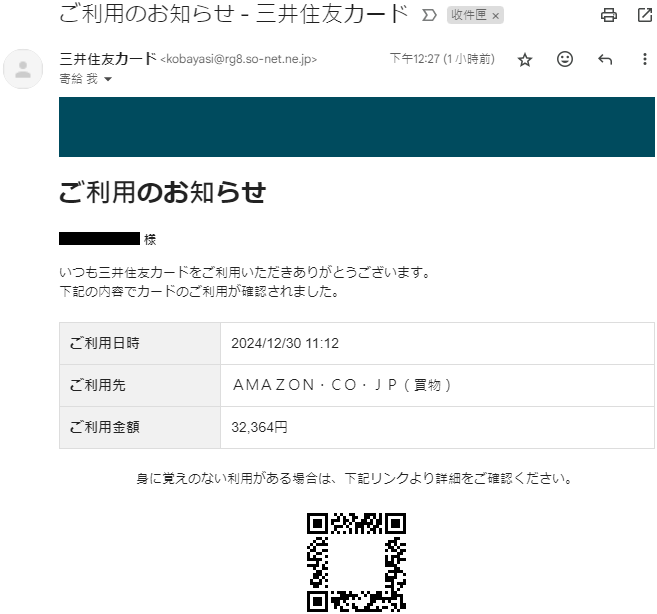657x614 pixels.
Task: Select the date value 2024/12/30 11:12
Action: click(x=285, y=343)
